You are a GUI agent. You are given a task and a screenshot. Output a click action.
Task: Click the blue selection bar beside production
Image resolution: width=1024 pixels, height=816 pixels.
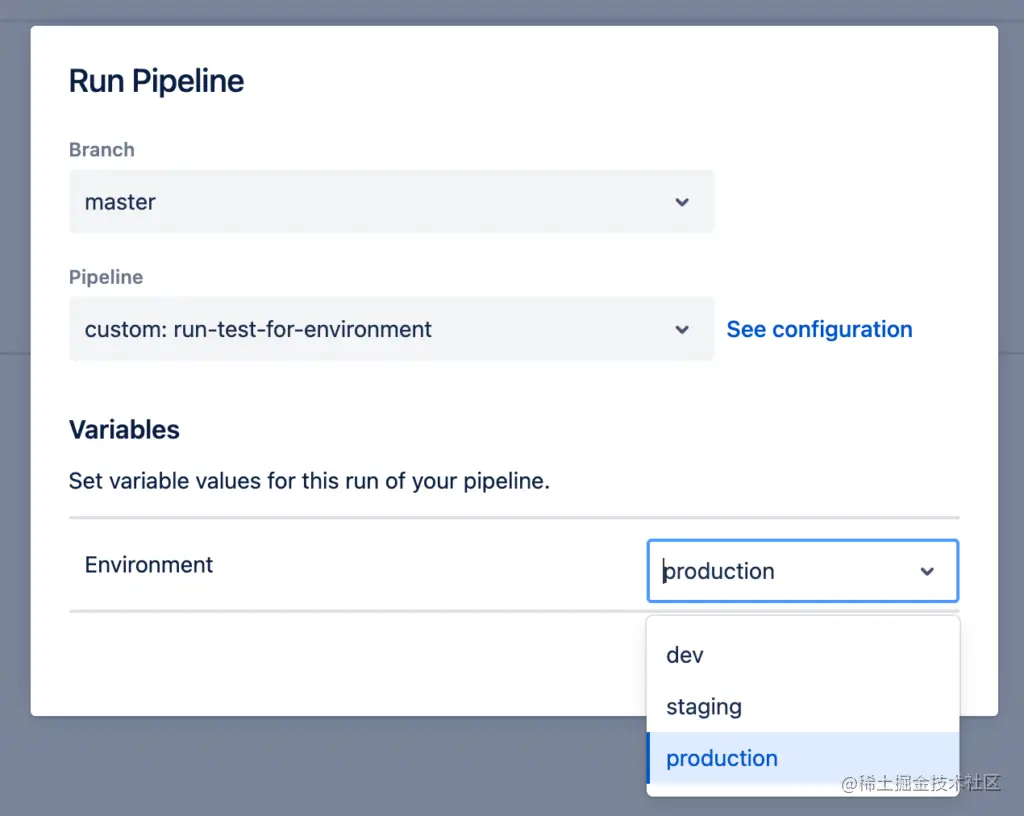click(649, 758)
